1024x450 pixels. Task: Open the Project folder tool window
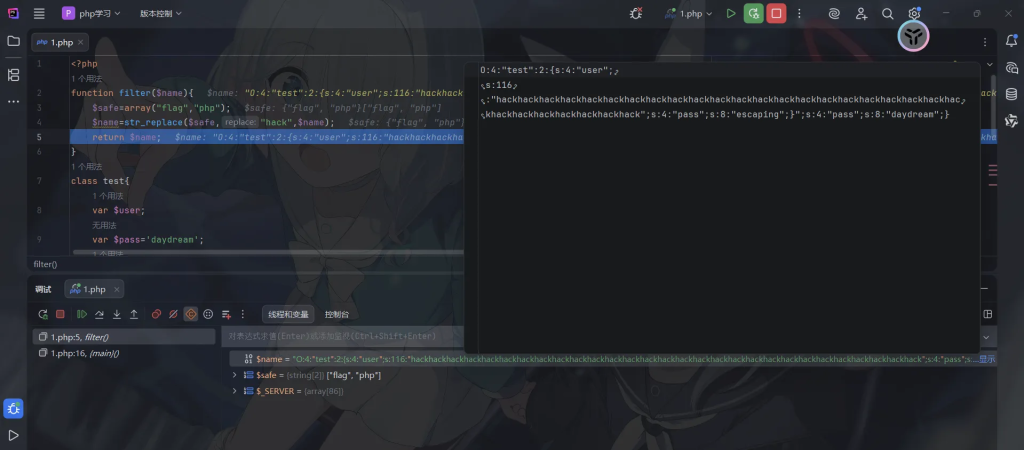(14, 41)
